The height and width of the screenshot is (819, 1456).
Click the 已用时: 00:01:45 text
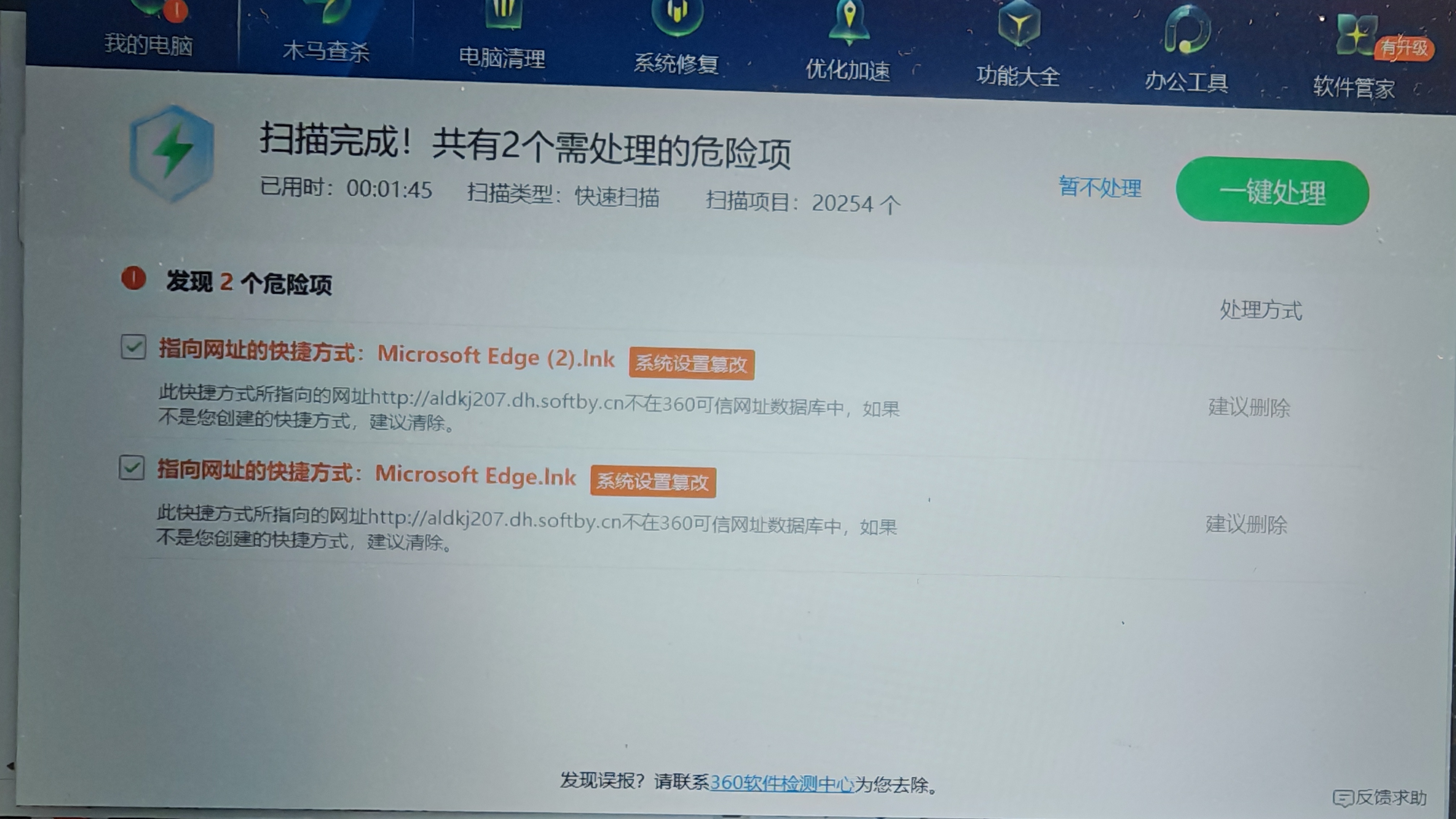[346, 188]
